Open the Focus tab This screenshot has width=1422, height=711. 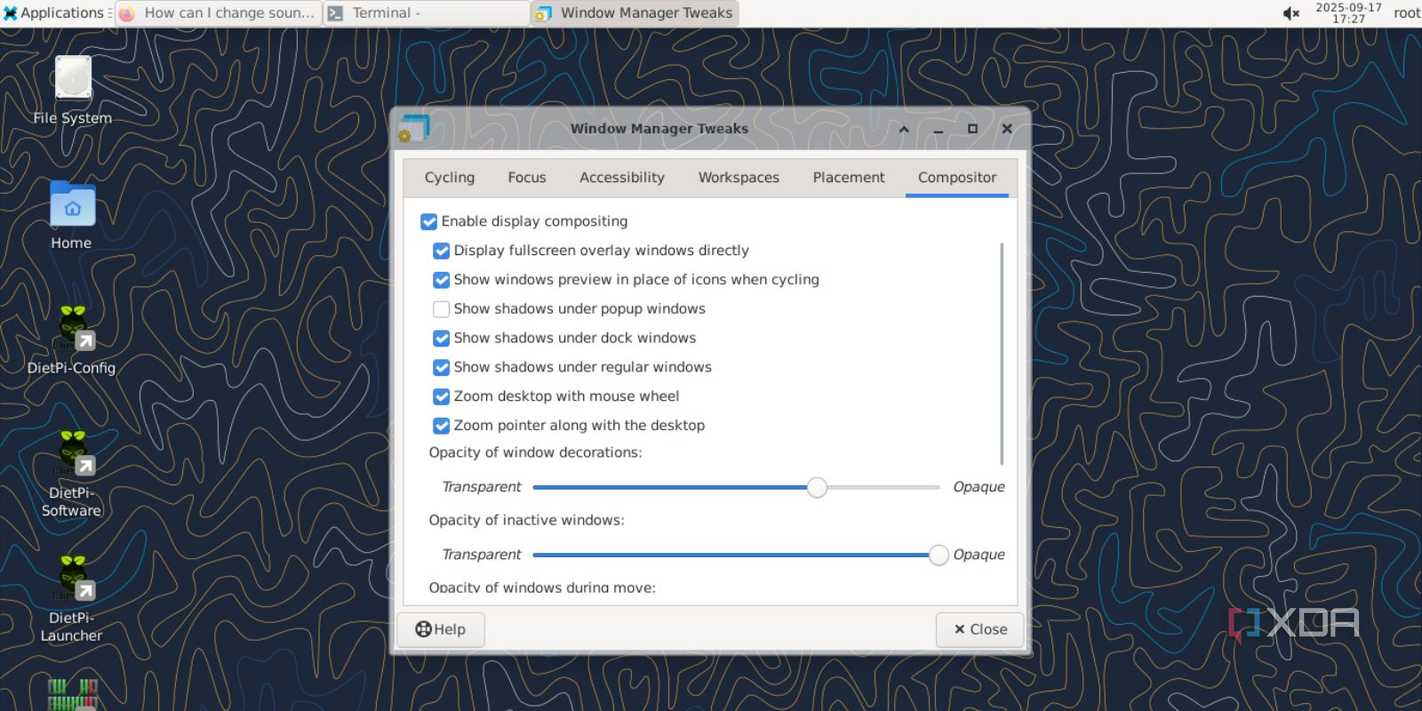point(527,177)
